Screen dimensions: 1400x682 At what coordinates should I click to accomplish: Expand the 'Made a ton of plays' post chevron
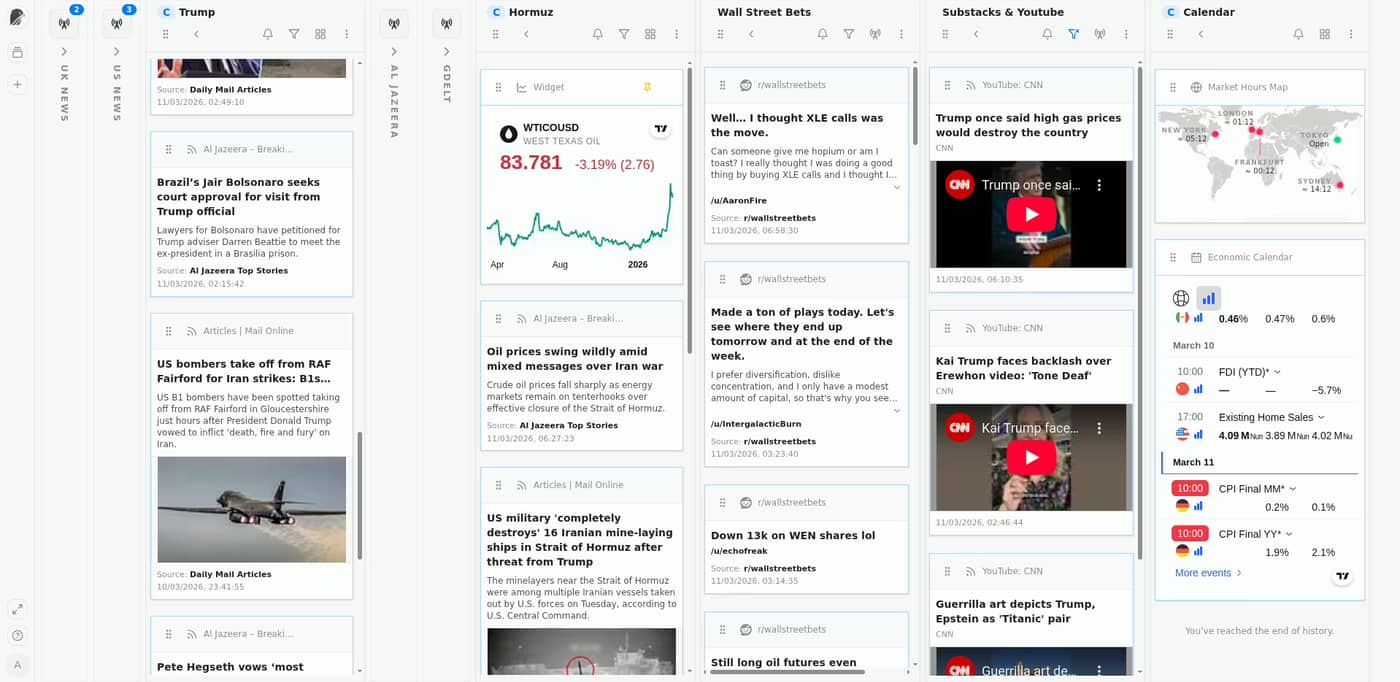(x=896, y=410)
